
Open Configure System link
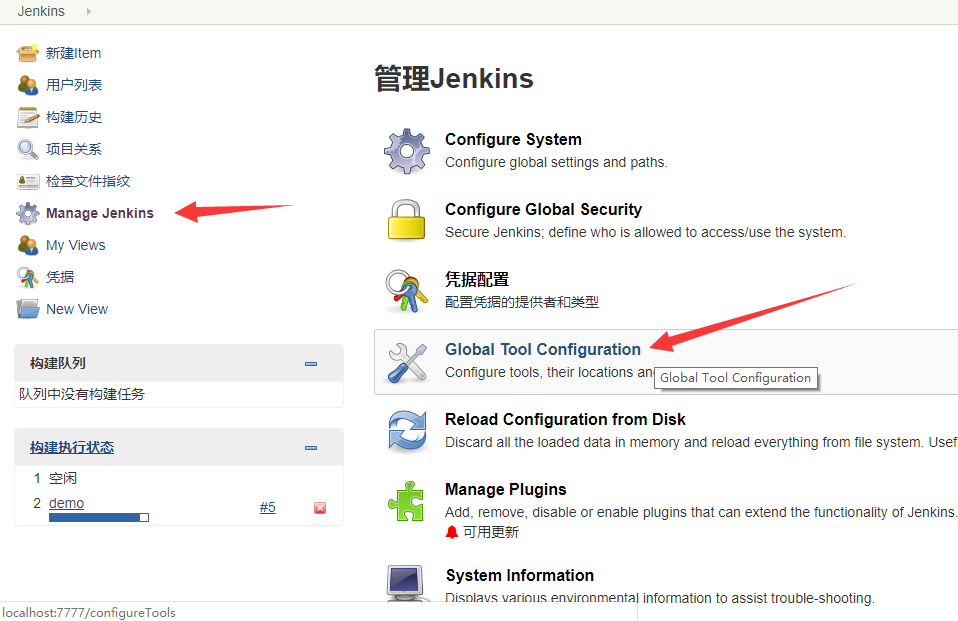[513, 139]
